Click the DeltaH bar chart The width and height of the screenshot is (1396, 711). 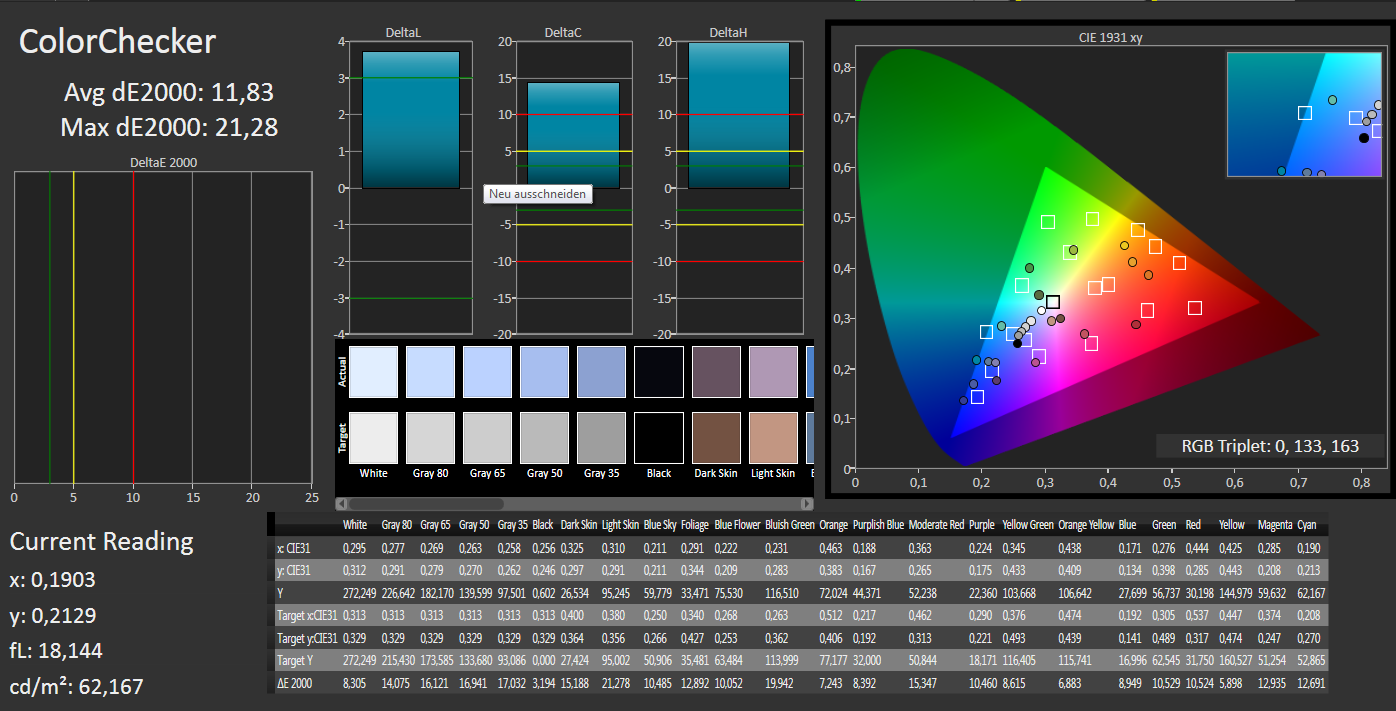(739, 187)
